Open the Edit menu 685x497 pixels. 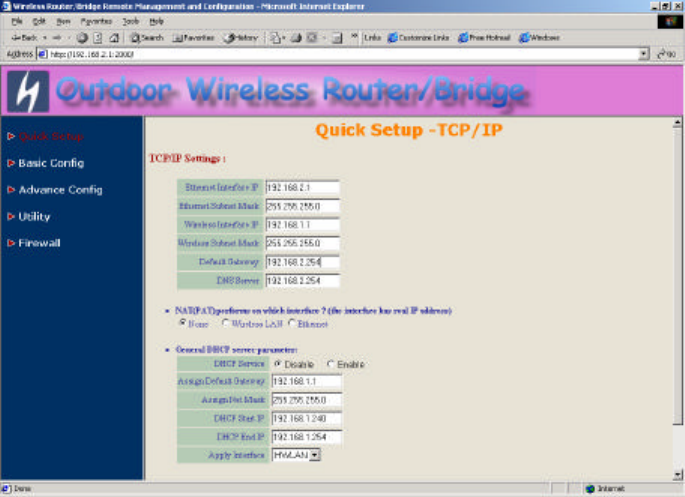click(x=39, y=21)
